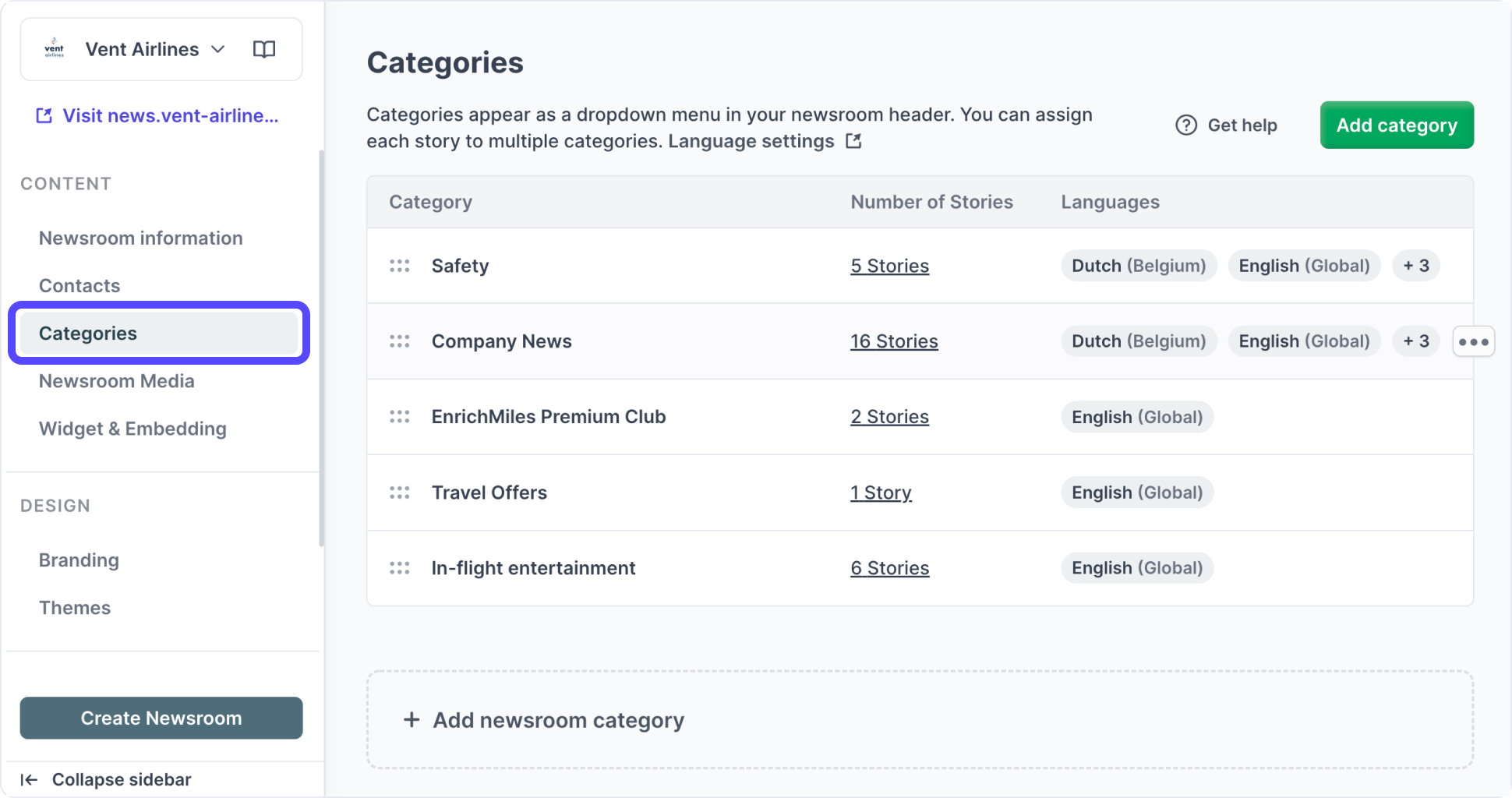Screen dimensions: 1512x798
Task: Grab the drag handle for Safety row
Action: pyautogui.click(x=400, y=266)
